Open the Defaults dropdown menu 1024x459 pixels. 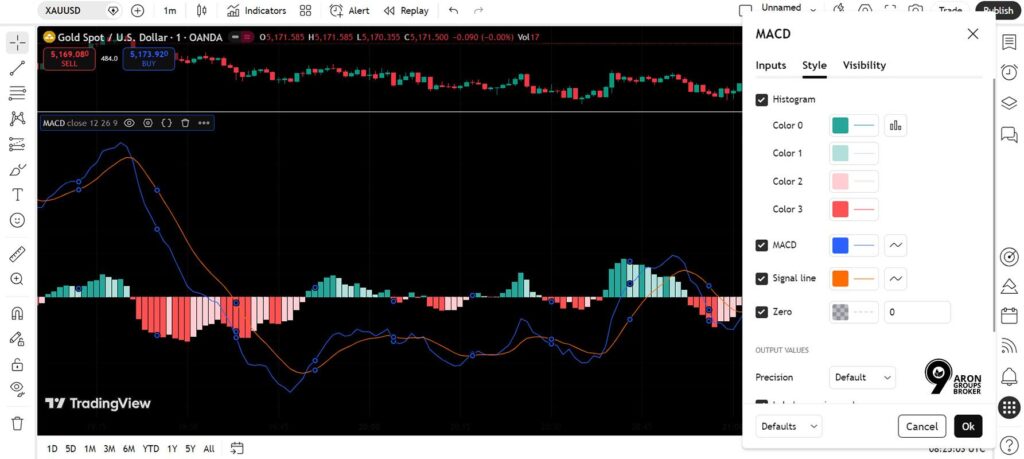(x=789, y=426)
